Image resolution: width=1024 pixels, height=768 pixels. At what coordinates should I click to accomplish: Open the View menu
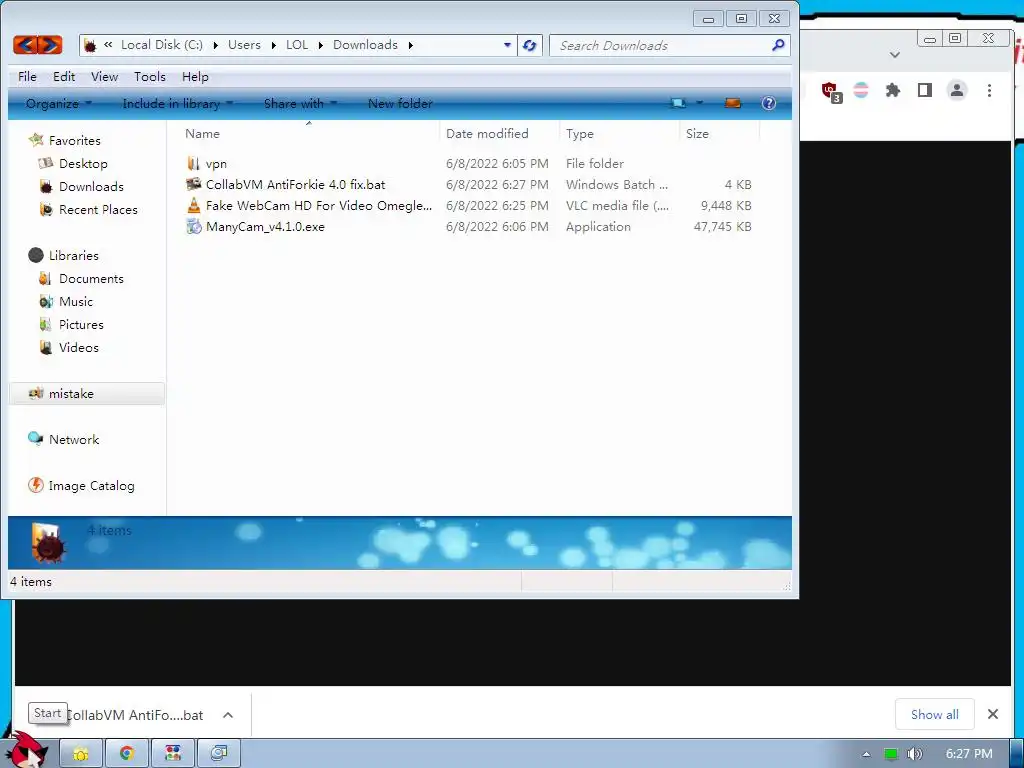104,76
